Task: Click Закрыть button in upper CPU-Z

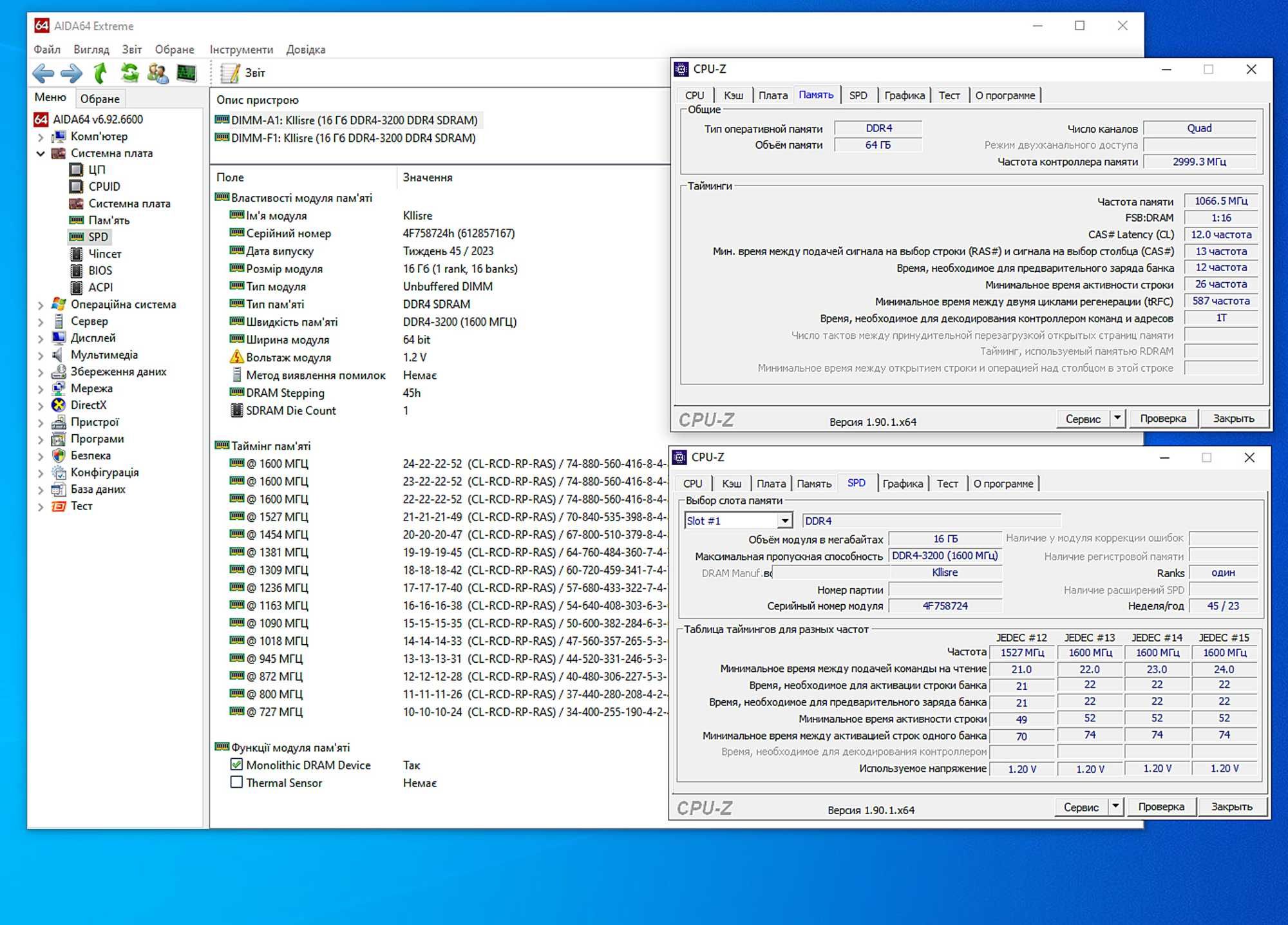Action: [x=1234, y=418]
